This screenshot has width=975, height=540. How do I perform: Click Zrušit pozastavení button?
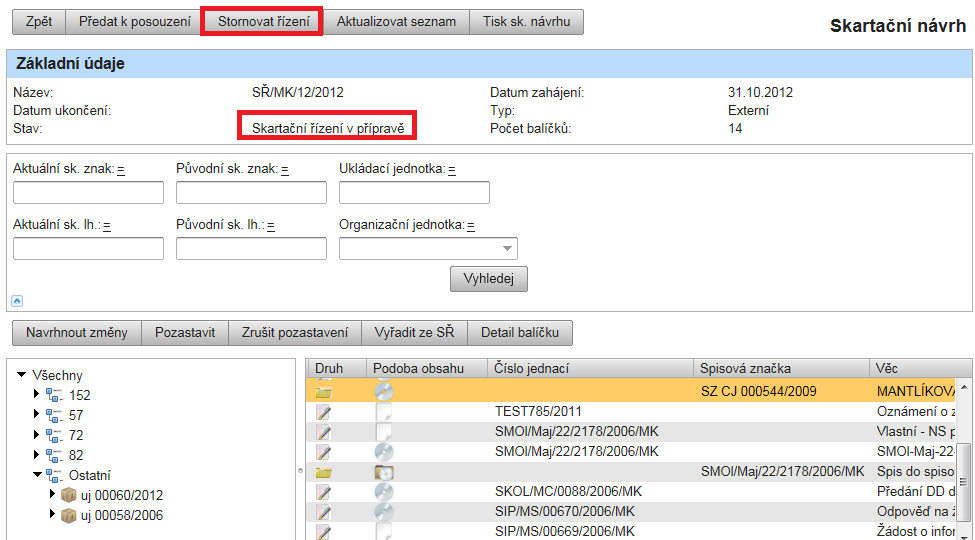point(295,333)
